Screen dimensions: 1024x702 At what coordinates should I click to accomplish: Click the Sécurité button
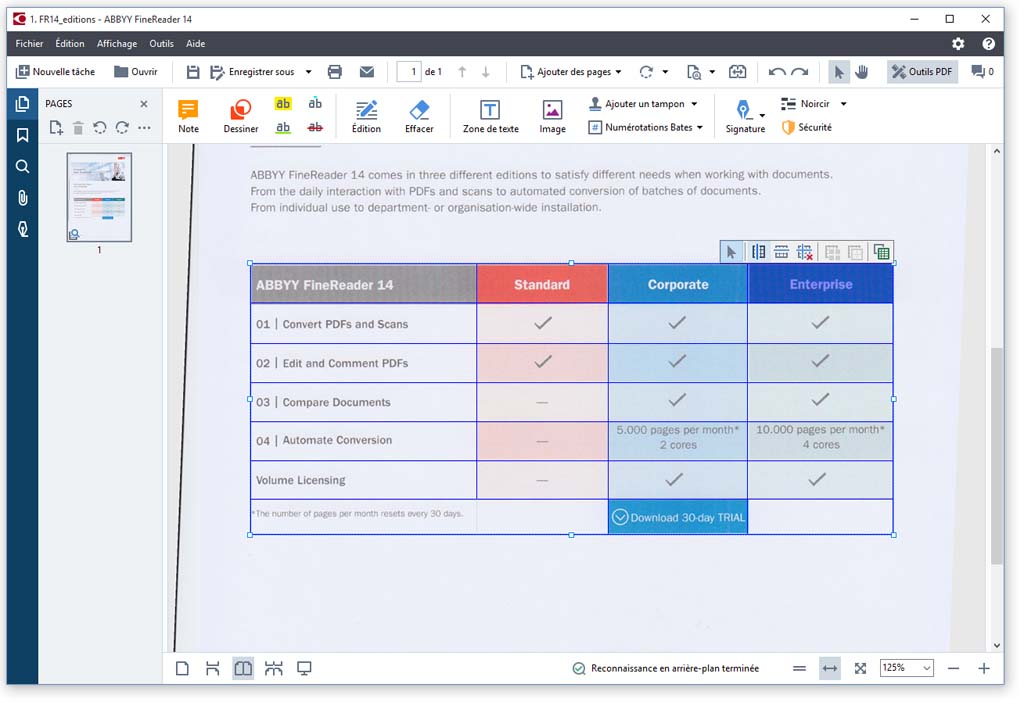click(x=806, y=127)
